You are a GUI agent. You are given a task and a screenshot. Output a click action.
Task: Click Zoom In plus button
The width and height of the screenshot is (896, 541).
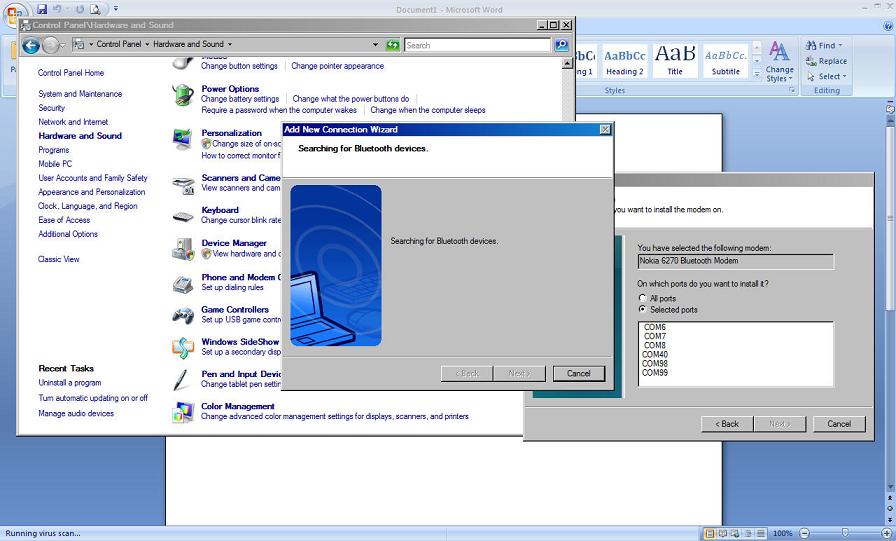coord(886,534)
